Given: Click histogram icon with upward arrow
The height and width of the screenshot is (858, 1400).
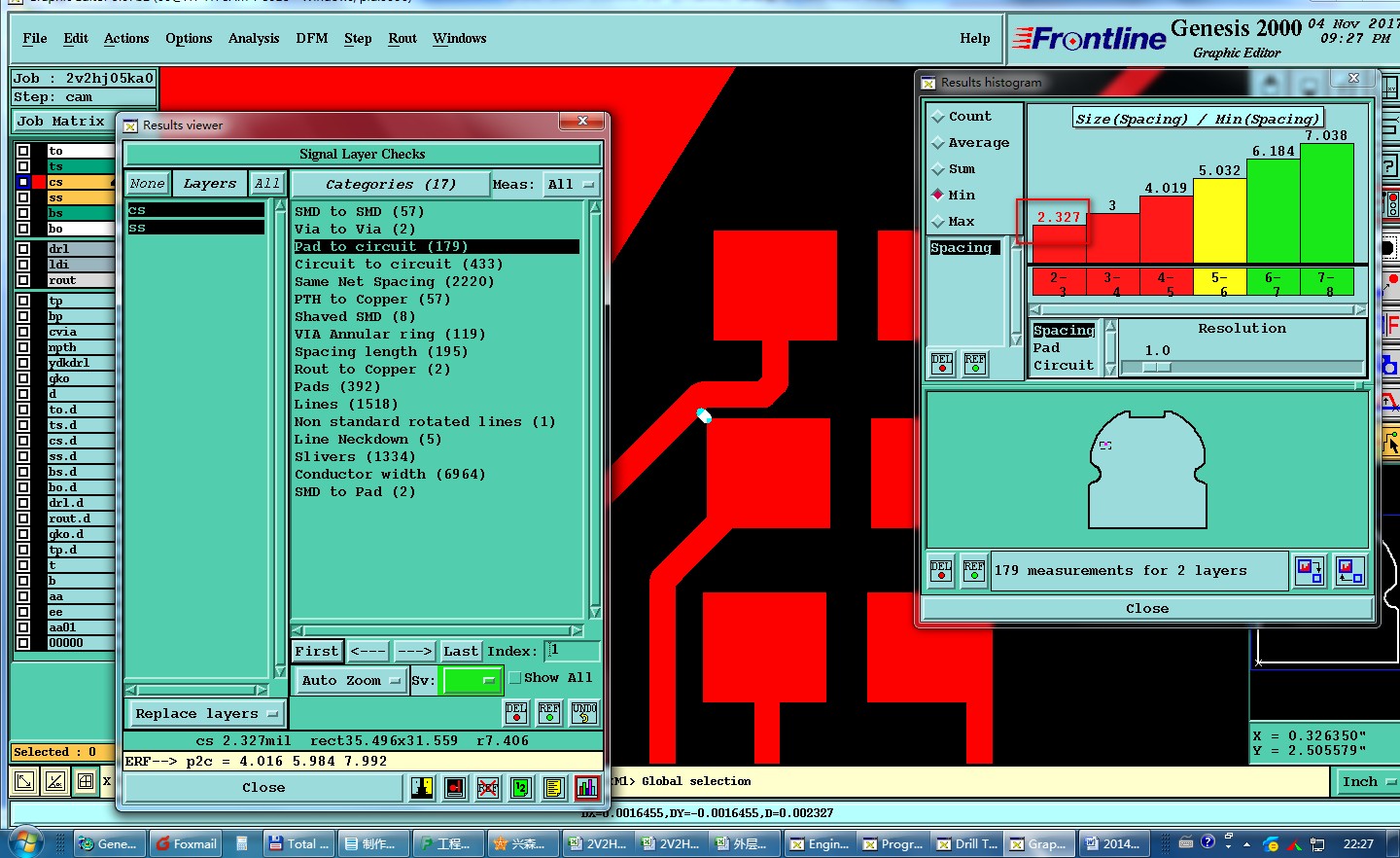Looking at the screenshot, I should click(1350, 571).
